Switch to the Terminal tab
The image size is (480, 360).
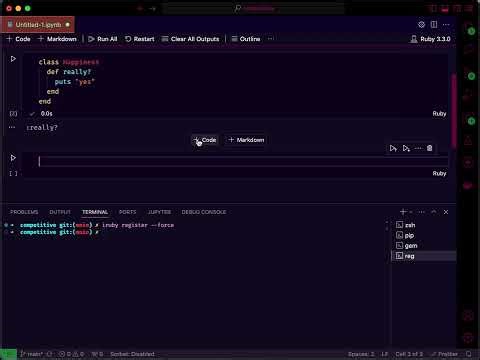95,212
